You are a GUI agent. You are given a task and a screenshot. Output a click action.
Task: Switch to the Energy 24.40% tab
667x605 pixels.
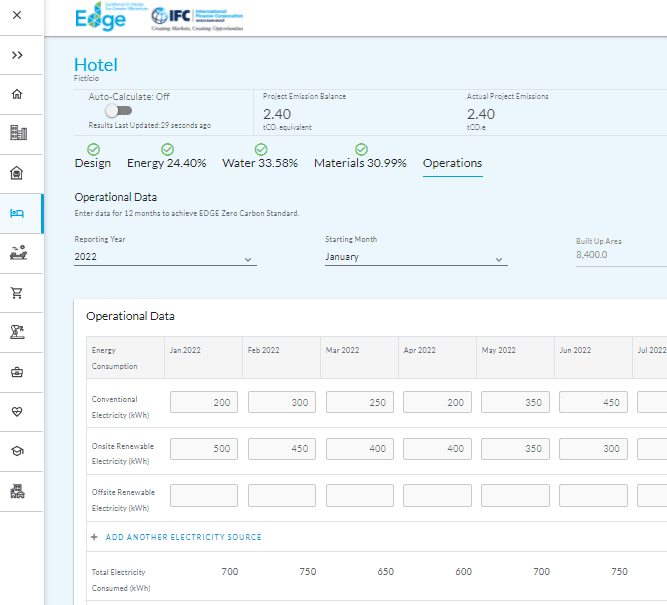pos(166,163)
